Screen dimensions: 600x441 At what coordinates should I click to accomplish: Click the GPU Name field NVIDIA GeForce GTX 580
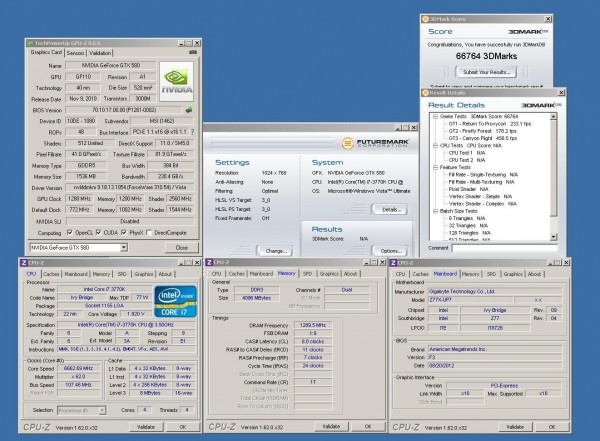(x=111, y=65)
